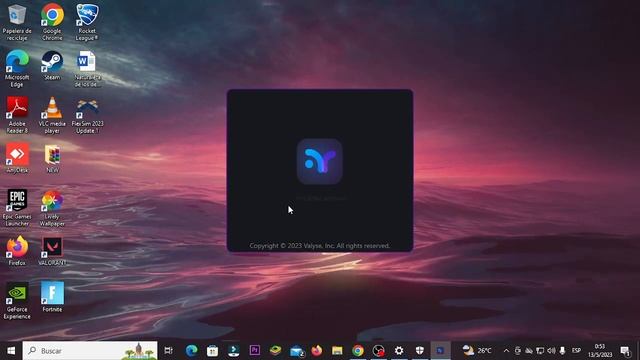This screenshot has height=360, width=640.
Task: Select the Rocket League desktop shortcut
Action: (x=87, y=22)
